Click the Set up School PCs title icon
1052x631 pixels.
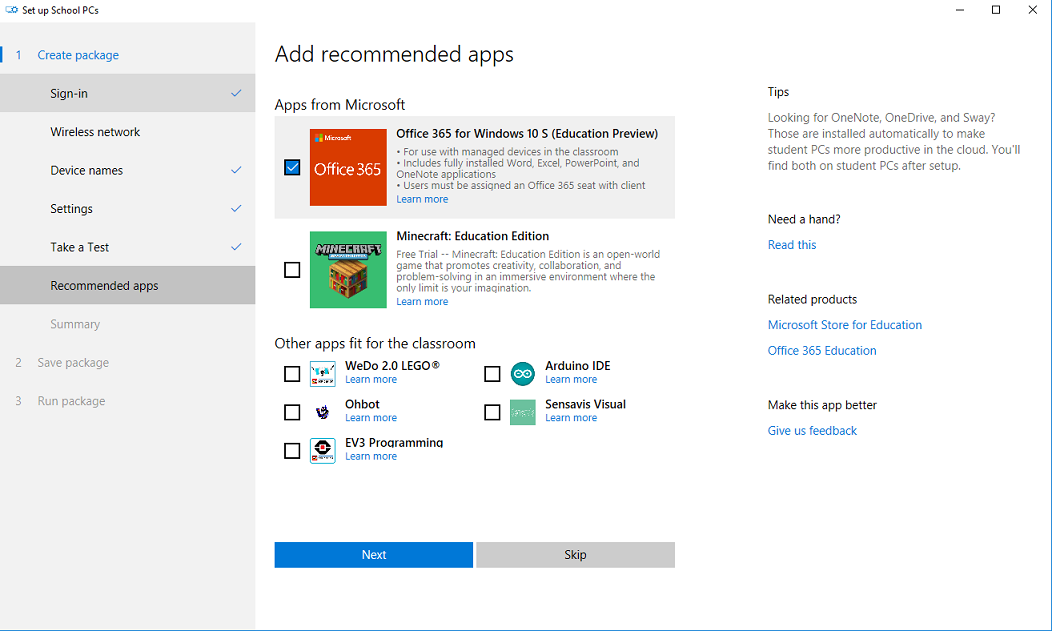point(12,10)
